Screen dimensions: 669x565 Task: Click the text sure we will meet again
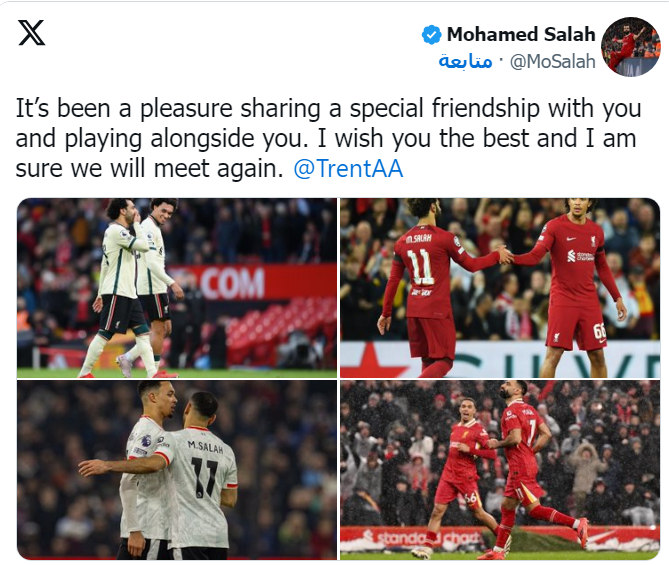click(150, 168)
